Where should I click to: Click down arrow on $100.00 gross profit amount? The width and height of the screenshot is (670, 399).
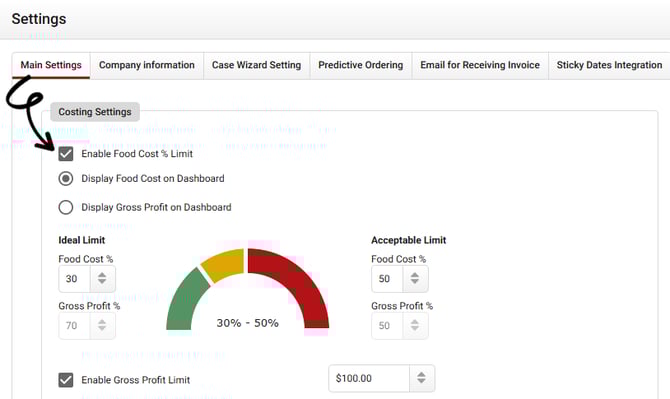421,381
